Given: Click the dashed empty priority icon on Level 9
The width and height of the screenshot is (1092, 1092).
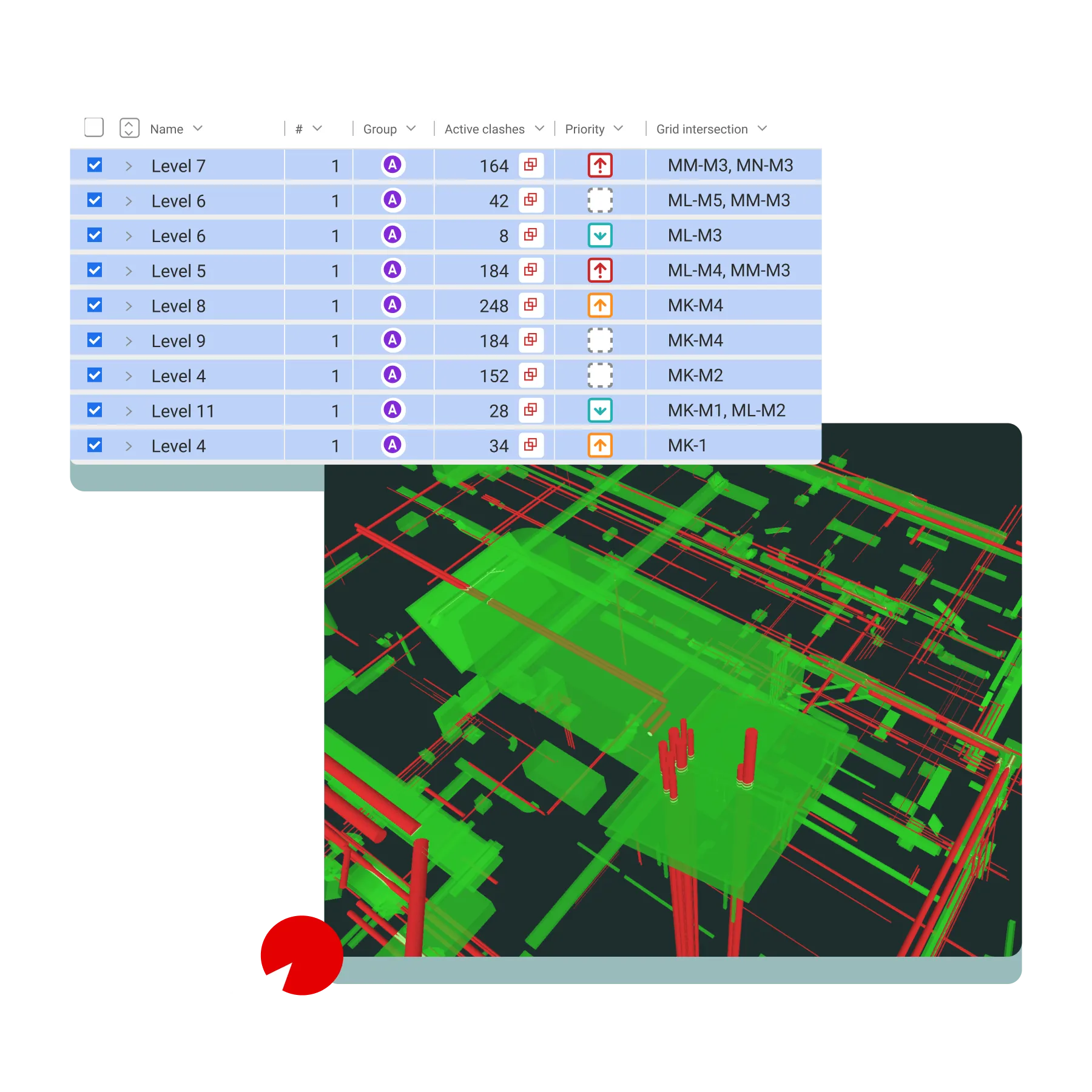Looking at the screenshot, I should click(x=599, y=340).
